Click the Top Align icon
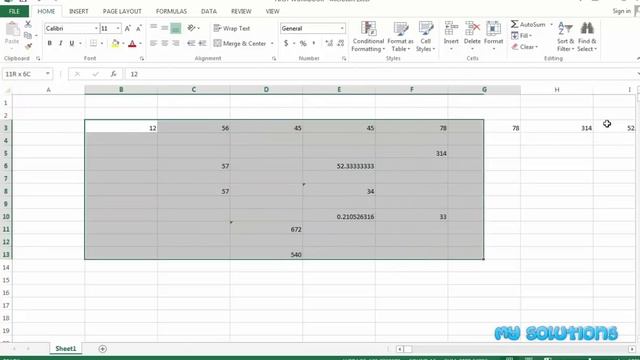Viewport: 640px width, 360px height. pos(153,28)
